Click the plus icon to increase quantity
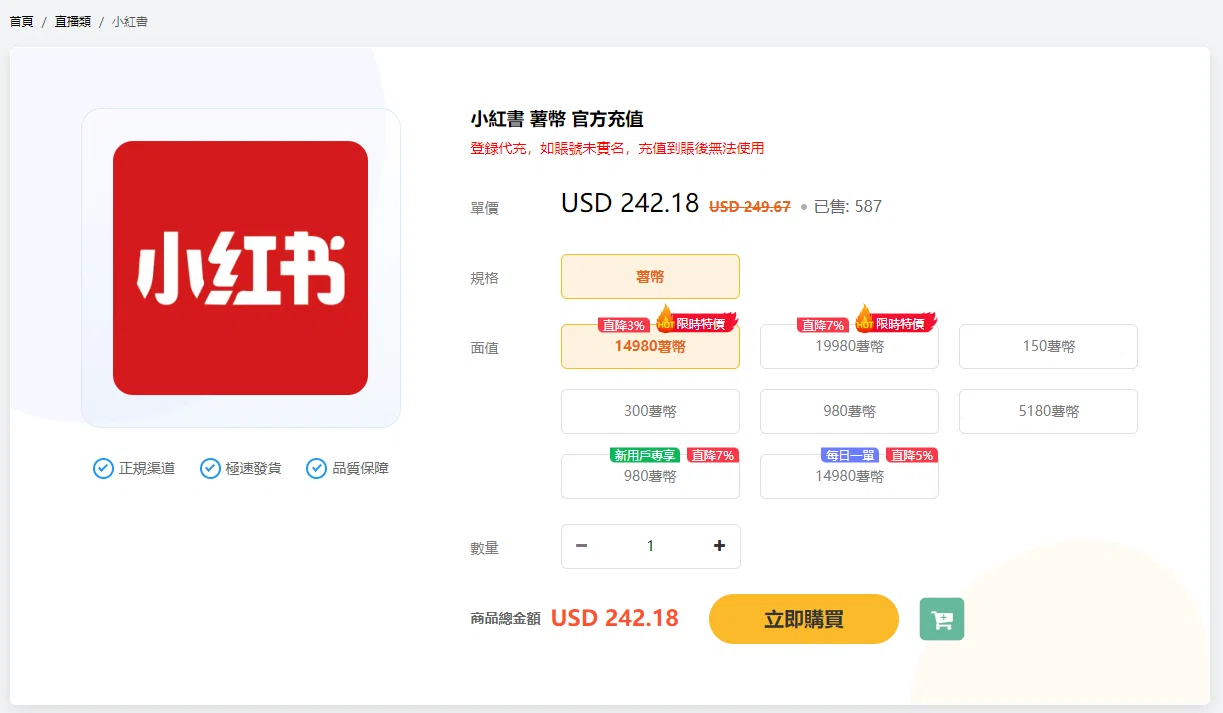The height and width of the screenshot is (713, 1223). (719, 546)
